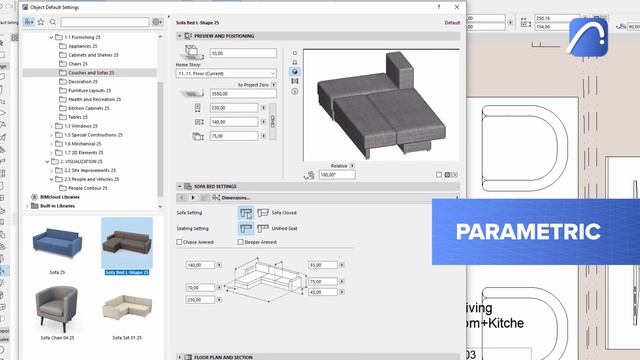Select 3D shaded preview icon
Image resolution: width=640 pixels, height=360 pixels.
(x=295, y=72)
